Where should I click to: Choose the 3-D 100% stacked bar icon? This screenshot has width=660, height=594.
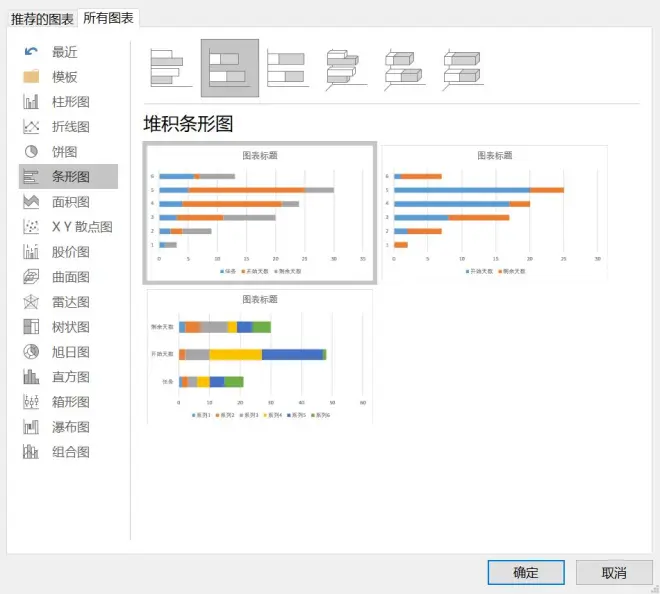[x=463, y=69]
